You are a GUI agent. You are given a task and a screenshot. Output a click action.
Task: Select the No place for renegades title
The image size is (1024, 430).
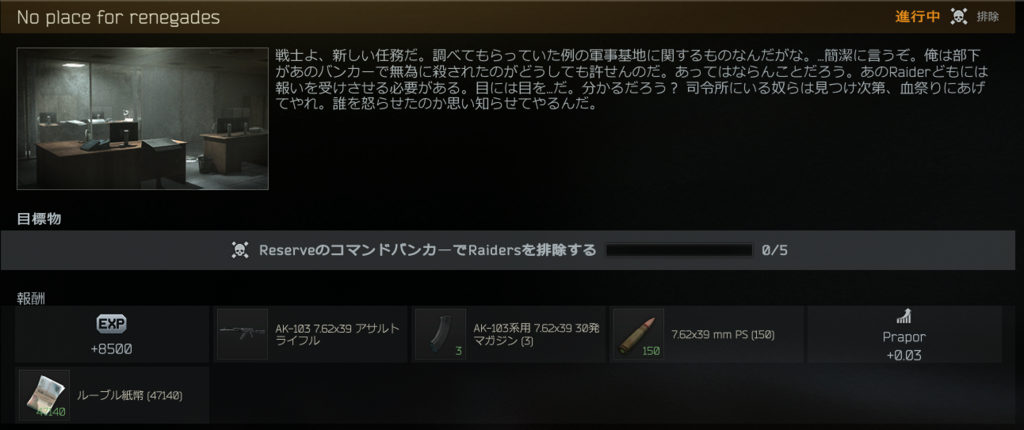pos(118,18)
